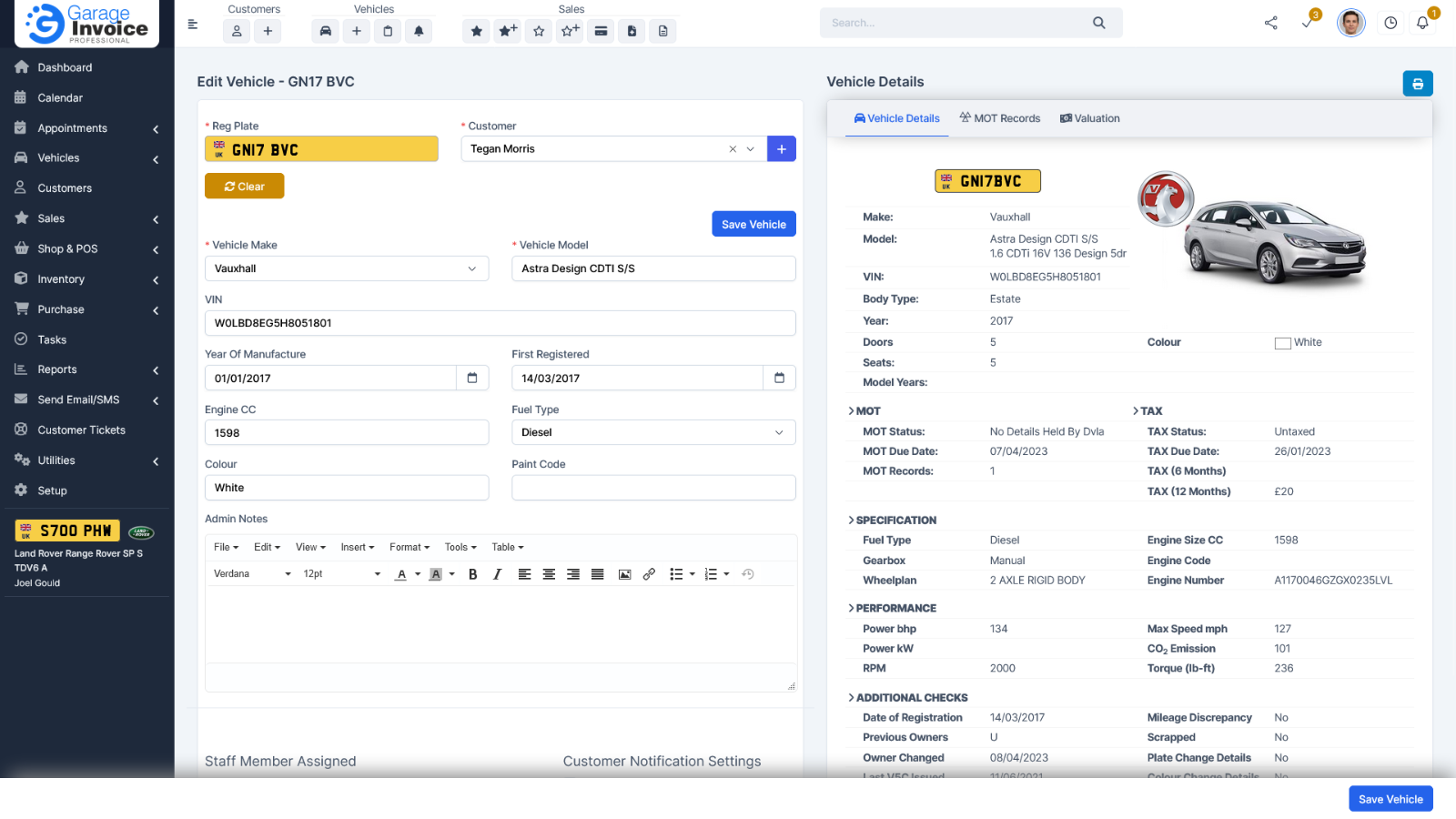
Task: Open notifications bell with badge showing 1
Action: [1422, 23]
